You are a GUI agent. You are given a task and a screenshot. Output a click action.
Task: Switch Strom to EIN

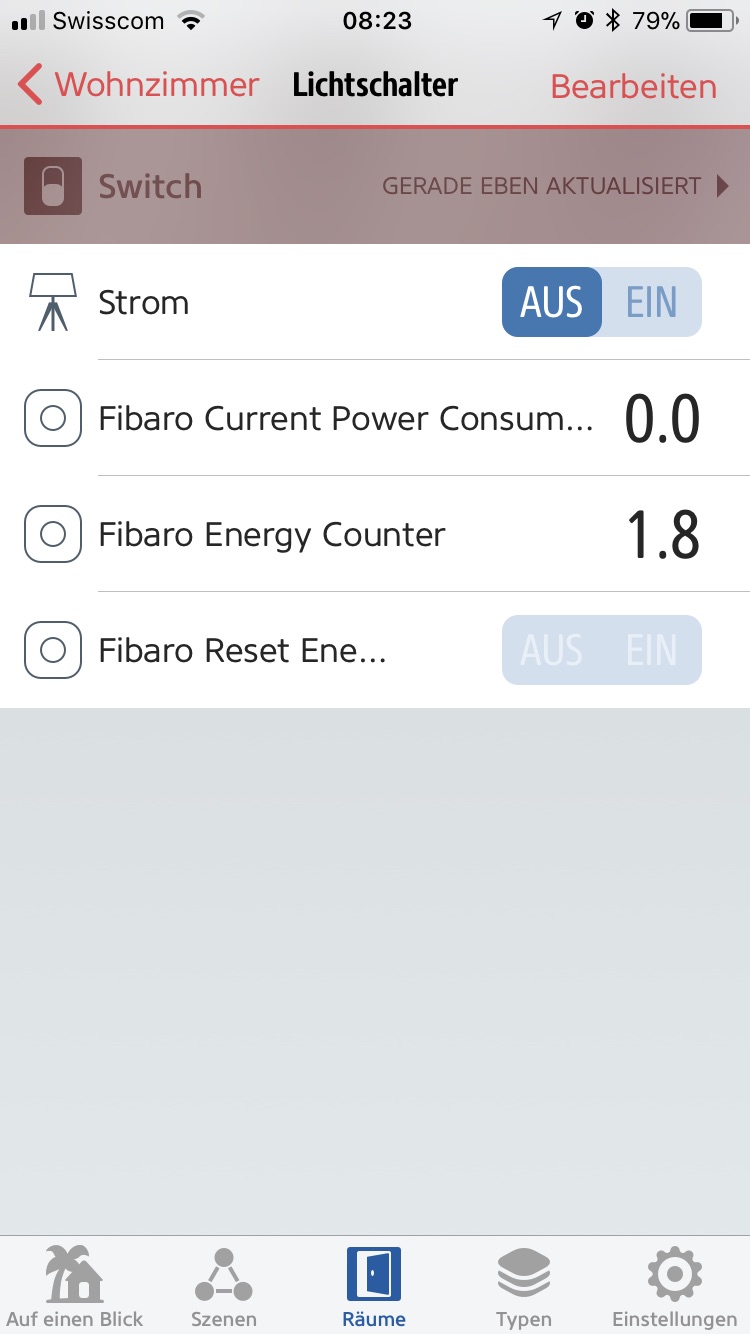coord(652,302)
